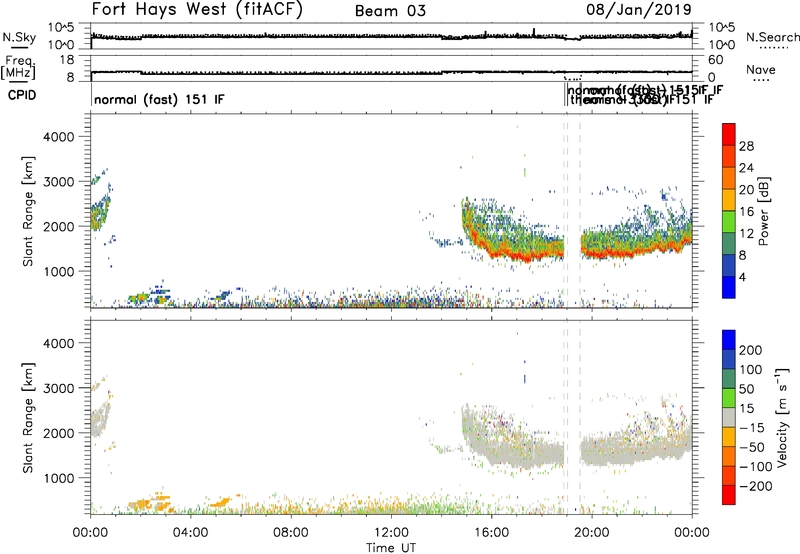Click the 04:00 time tick label
The height and width of the screenshot is (554, 800).
[190, 533]
